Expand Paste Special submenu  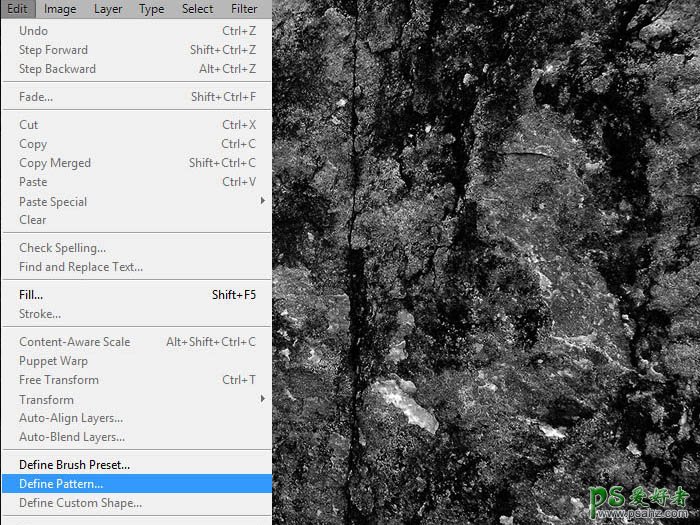[137, 201]
